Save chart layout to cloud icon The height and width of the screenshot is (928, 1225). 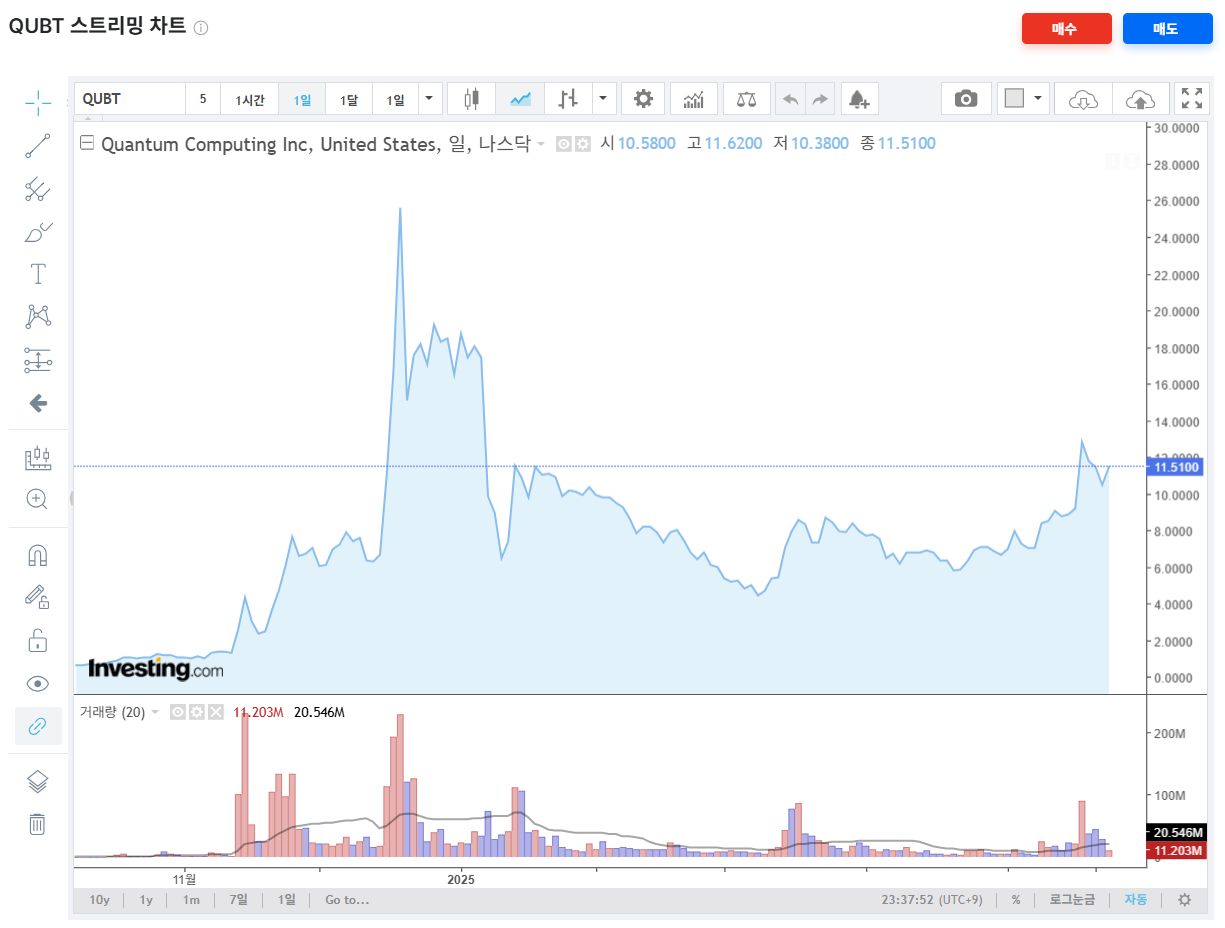(x=1141, y=99)
